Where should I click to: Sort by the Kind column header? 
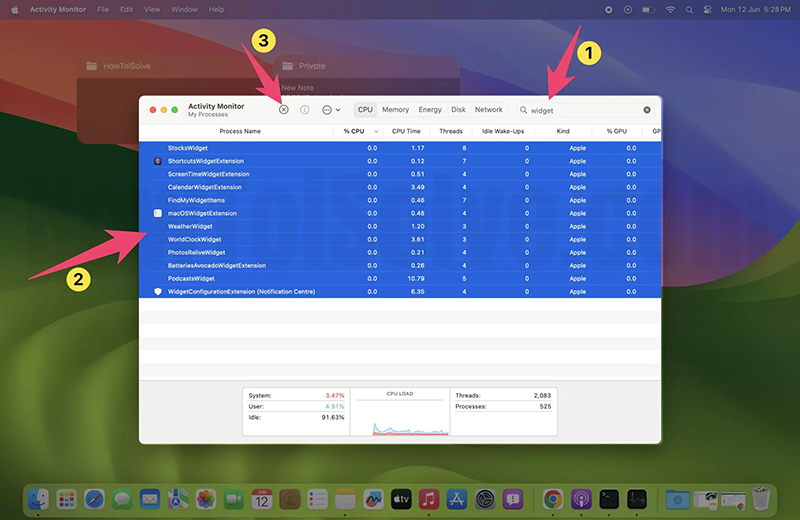[563, 131]
